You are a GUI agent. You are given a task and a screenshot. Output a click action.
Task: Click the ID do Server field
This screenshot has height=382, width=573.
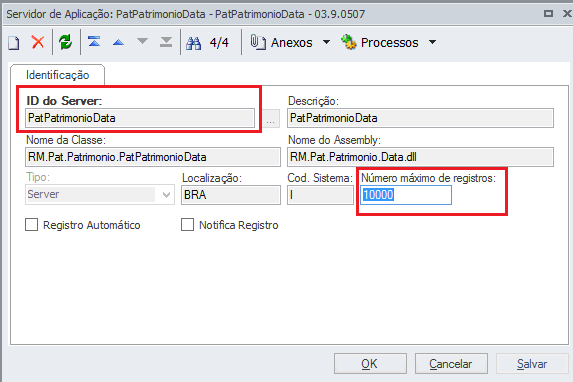click(140, 118)
